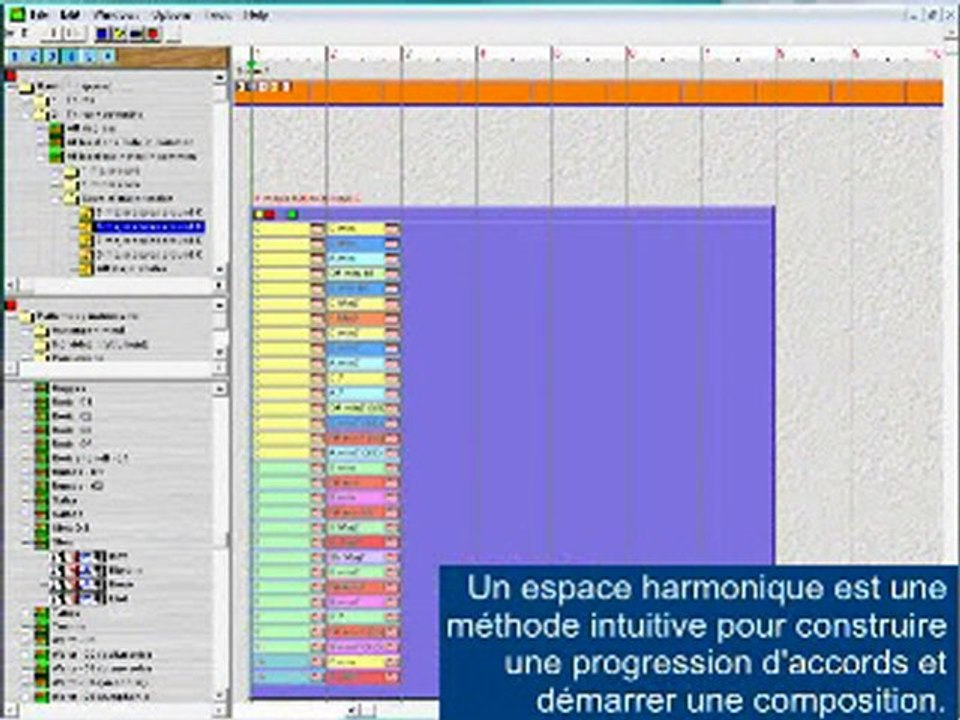Collapse the root folder of the second tree
Screen dimensions: 960x720
click(x=13, y=317)
